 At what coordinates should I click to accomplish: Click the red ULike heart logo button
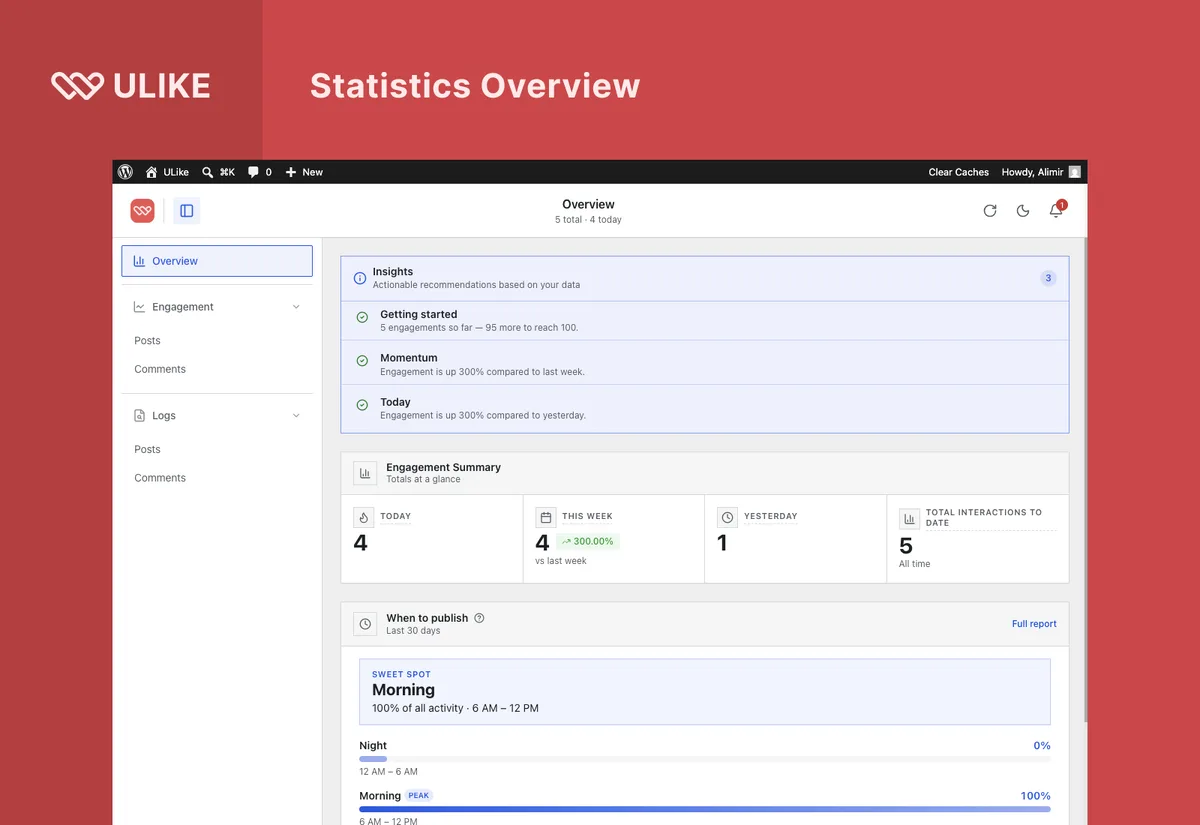tap(143, 210)
